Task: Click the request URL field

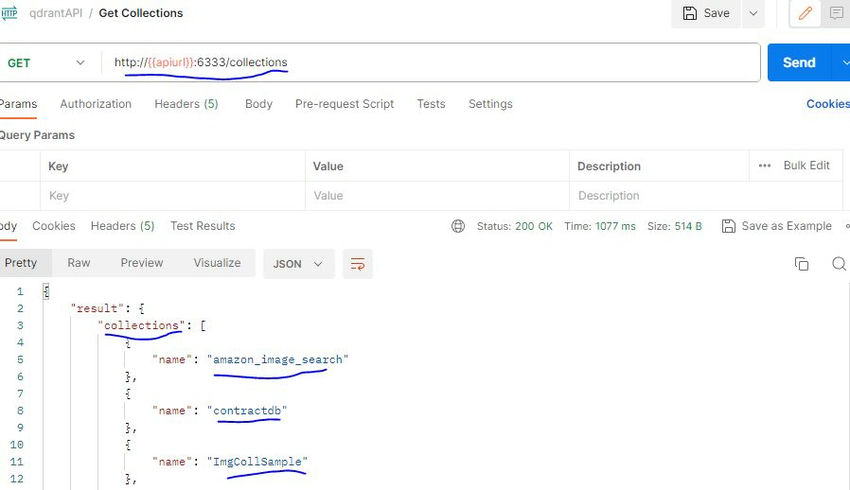Action: click(430, 62)
